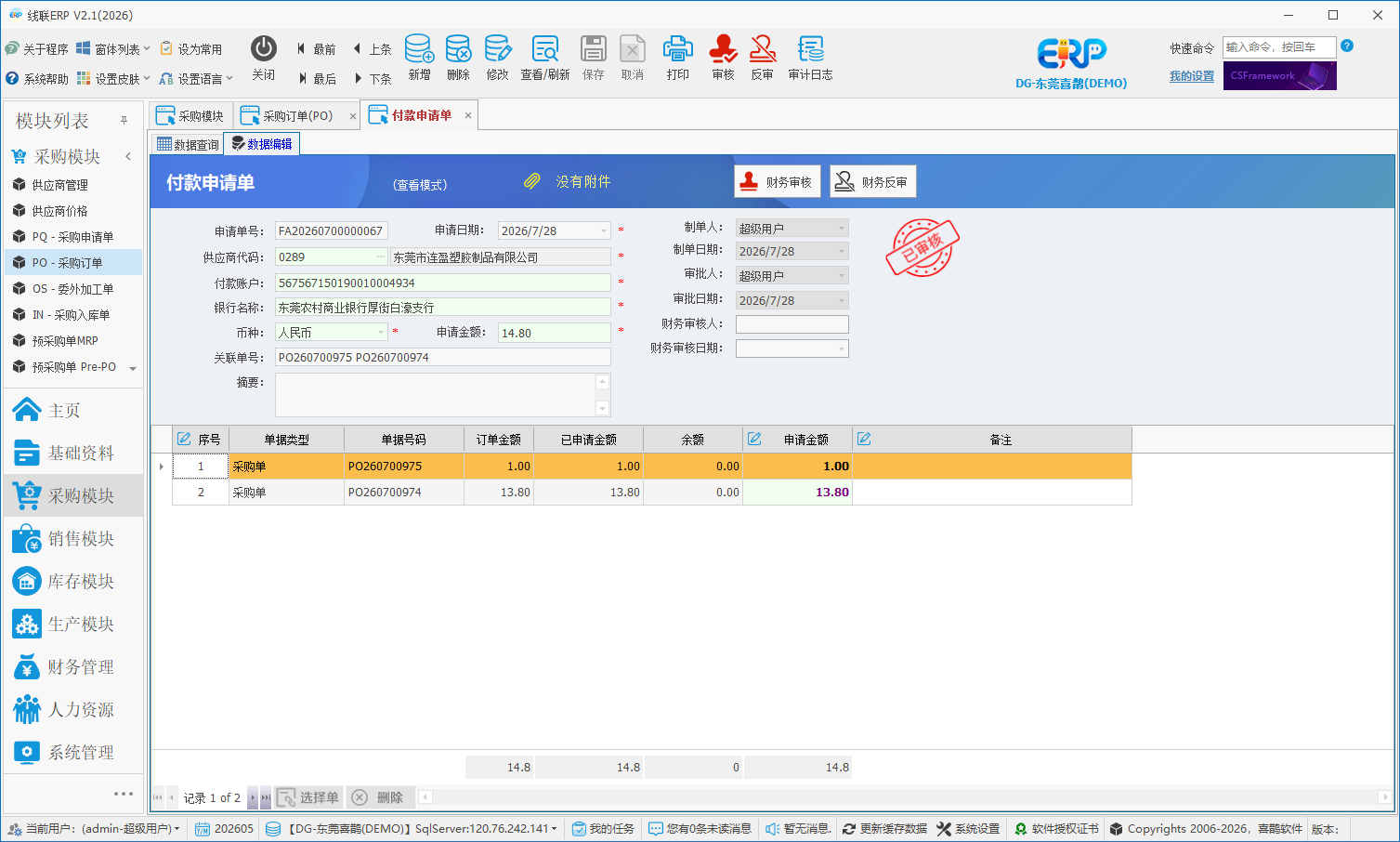
Task: Switch to the 数据查询 sub-tab
Action: 188,144
